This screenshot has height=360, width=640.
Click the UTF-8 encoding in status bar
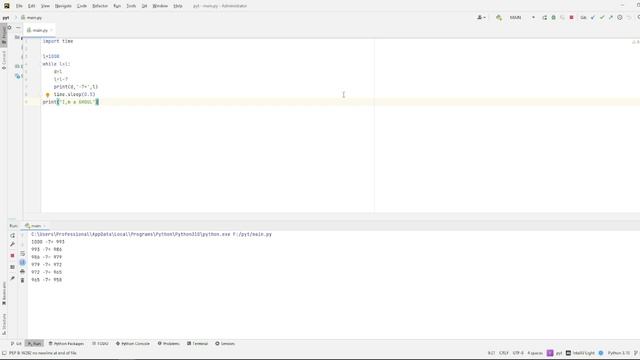click(x=518, y=353)
